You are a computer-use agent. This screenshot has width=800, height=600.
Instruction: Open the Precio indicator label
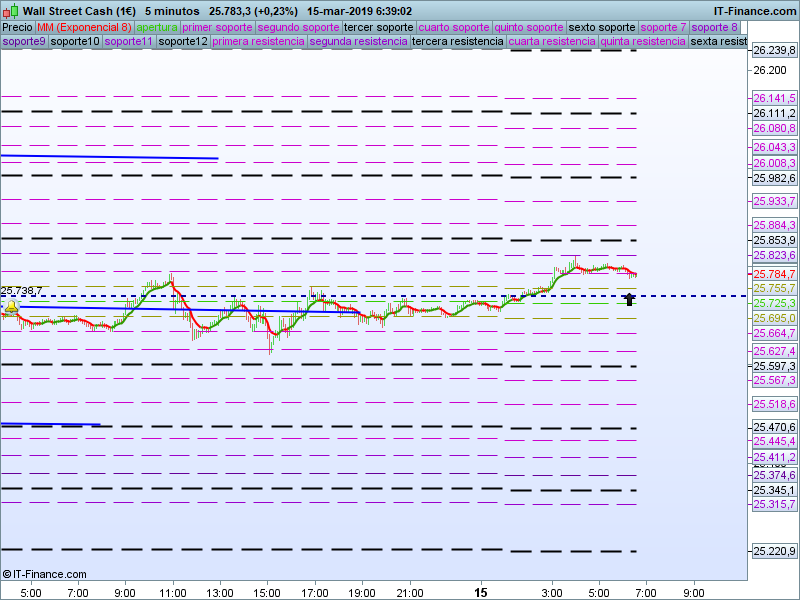(17, 27)
